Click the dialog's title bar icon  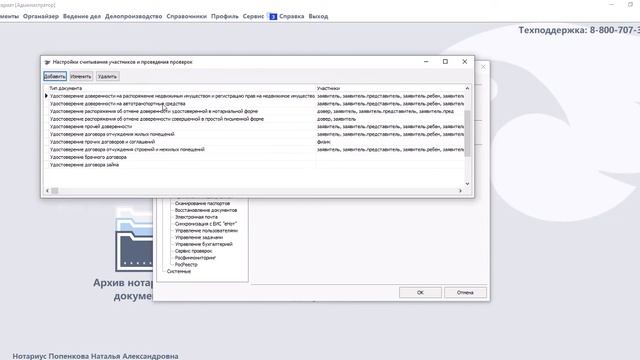(x=47, y=62)
